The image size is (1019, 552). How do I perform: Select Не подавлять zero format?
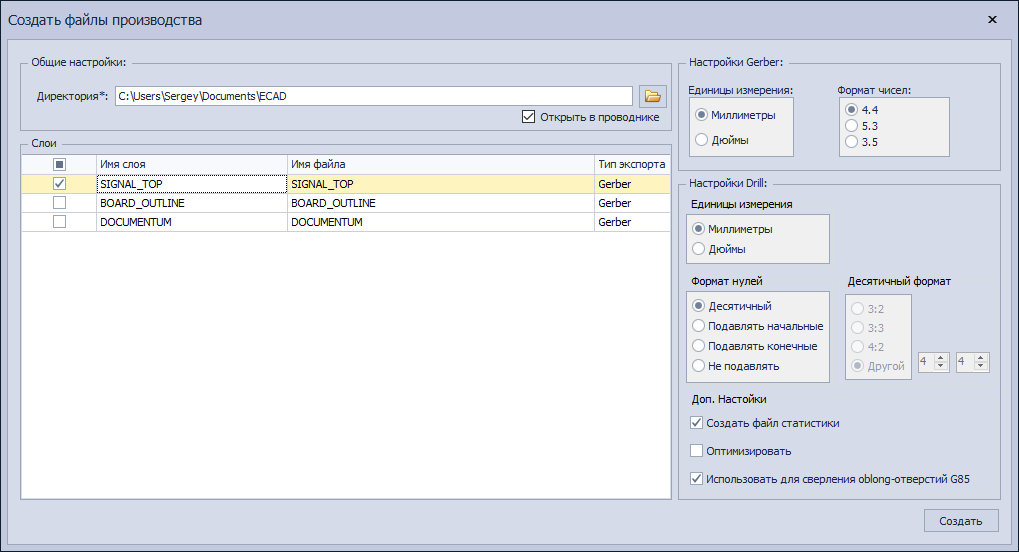[x=699, y=366]
